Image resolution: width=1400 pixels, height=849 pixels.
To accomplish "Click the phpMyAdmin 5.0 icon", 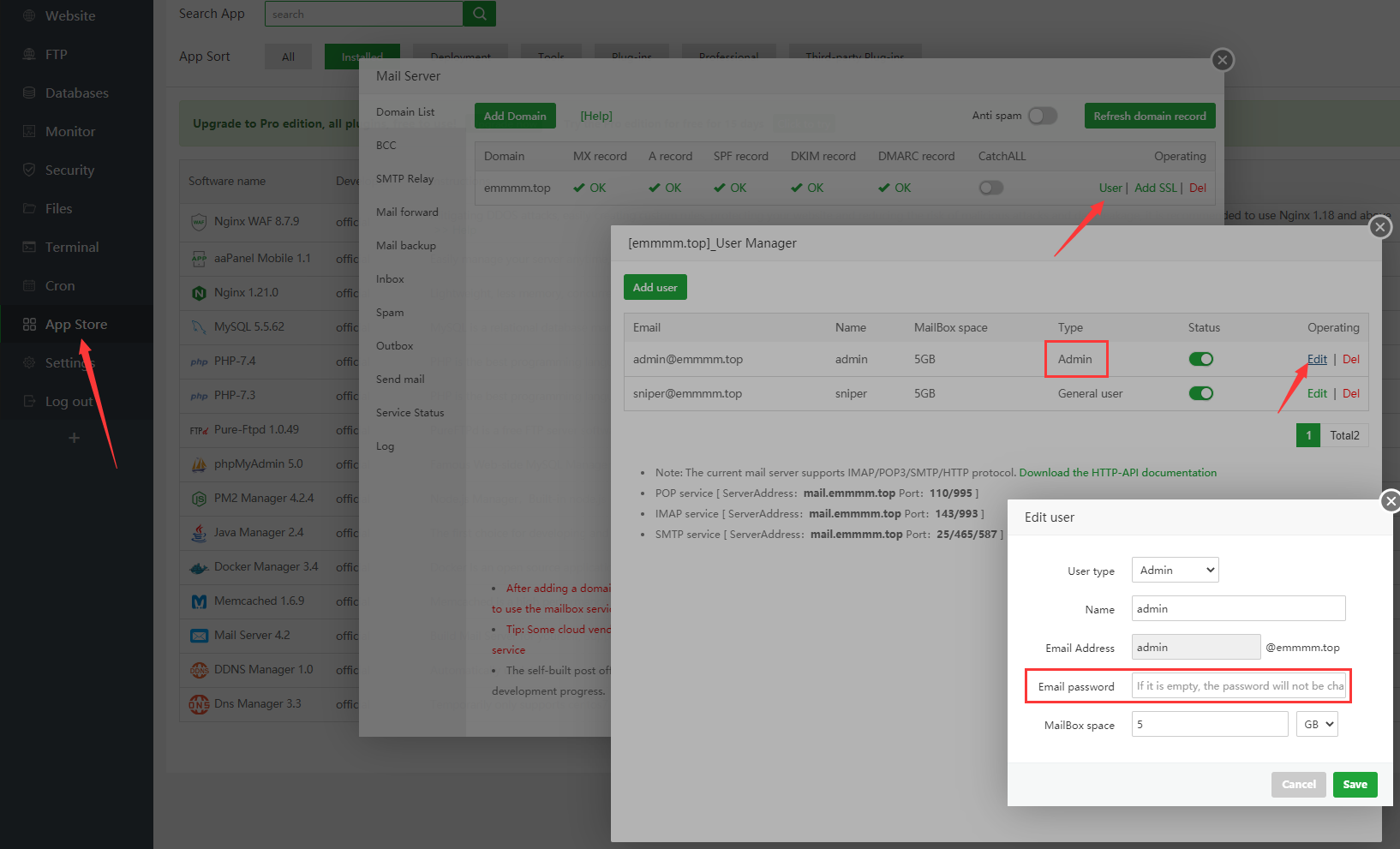I will [x=199, y=464].
